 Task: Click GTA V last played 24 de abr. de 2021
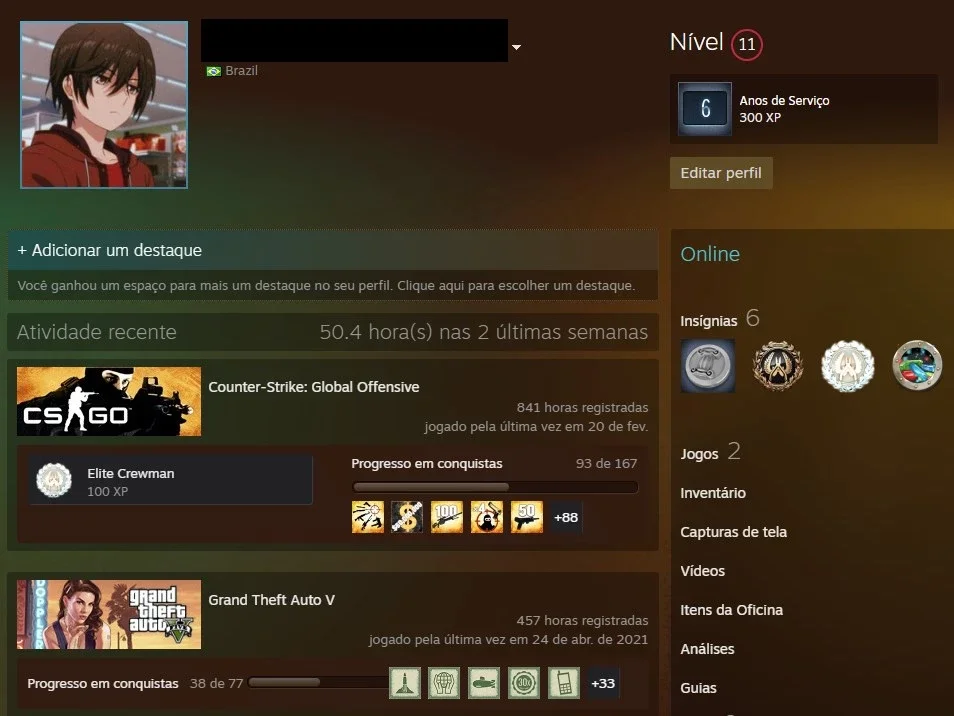coord(508,639)
